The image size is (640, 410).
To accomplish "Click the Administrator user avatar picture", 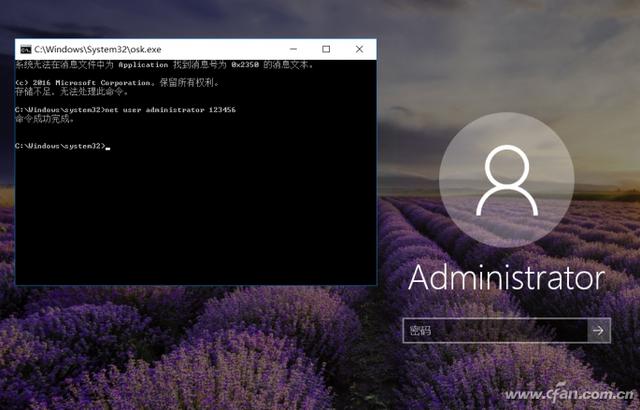I will pos(507,180).
